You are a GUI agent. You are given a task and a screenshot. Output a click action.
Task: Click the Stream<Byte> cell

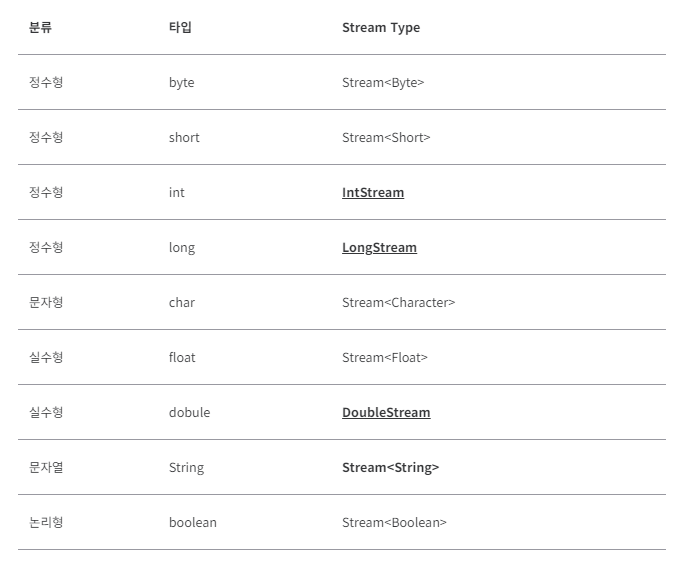[383, 83]
